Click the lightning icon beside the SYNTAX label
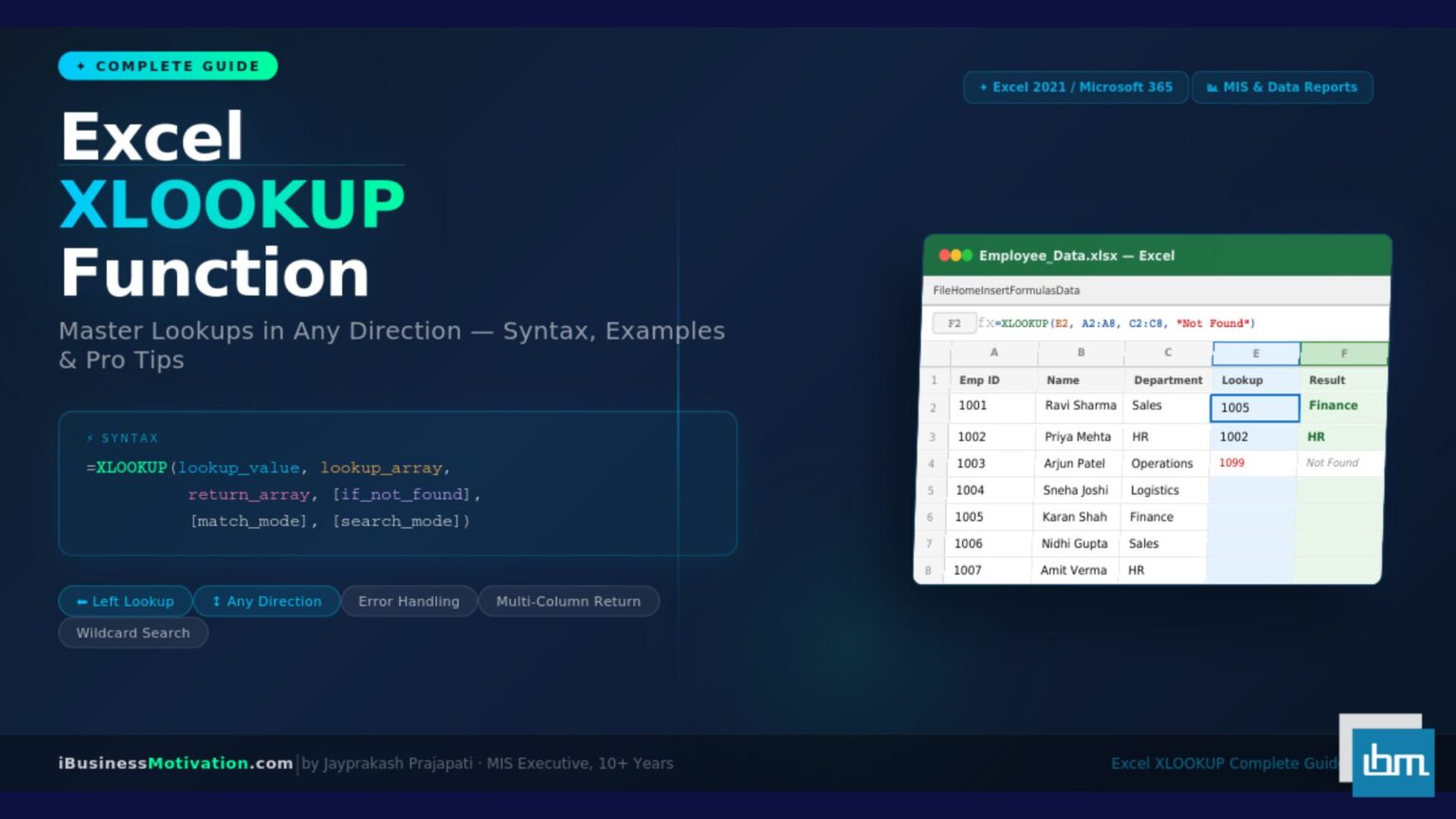This screenshot has width=1456, height=819. (89, 438)
